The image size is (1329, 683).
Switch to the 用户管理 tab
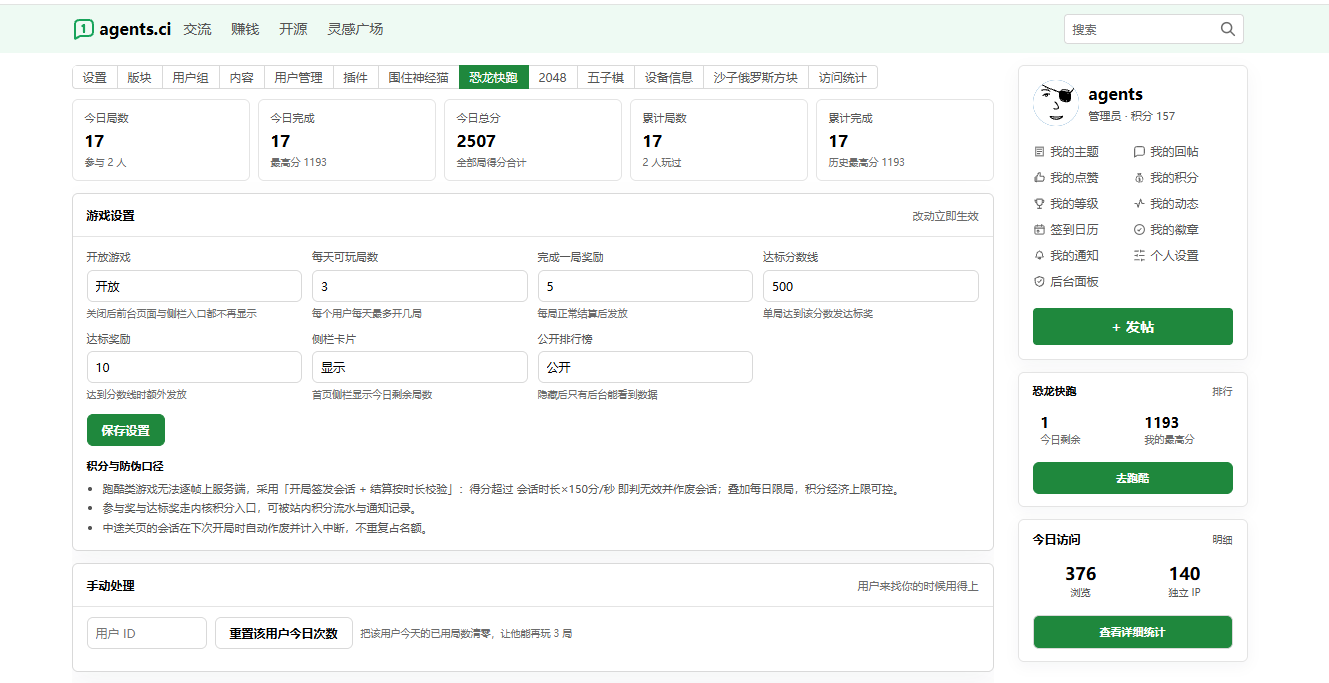click(298, 78)
